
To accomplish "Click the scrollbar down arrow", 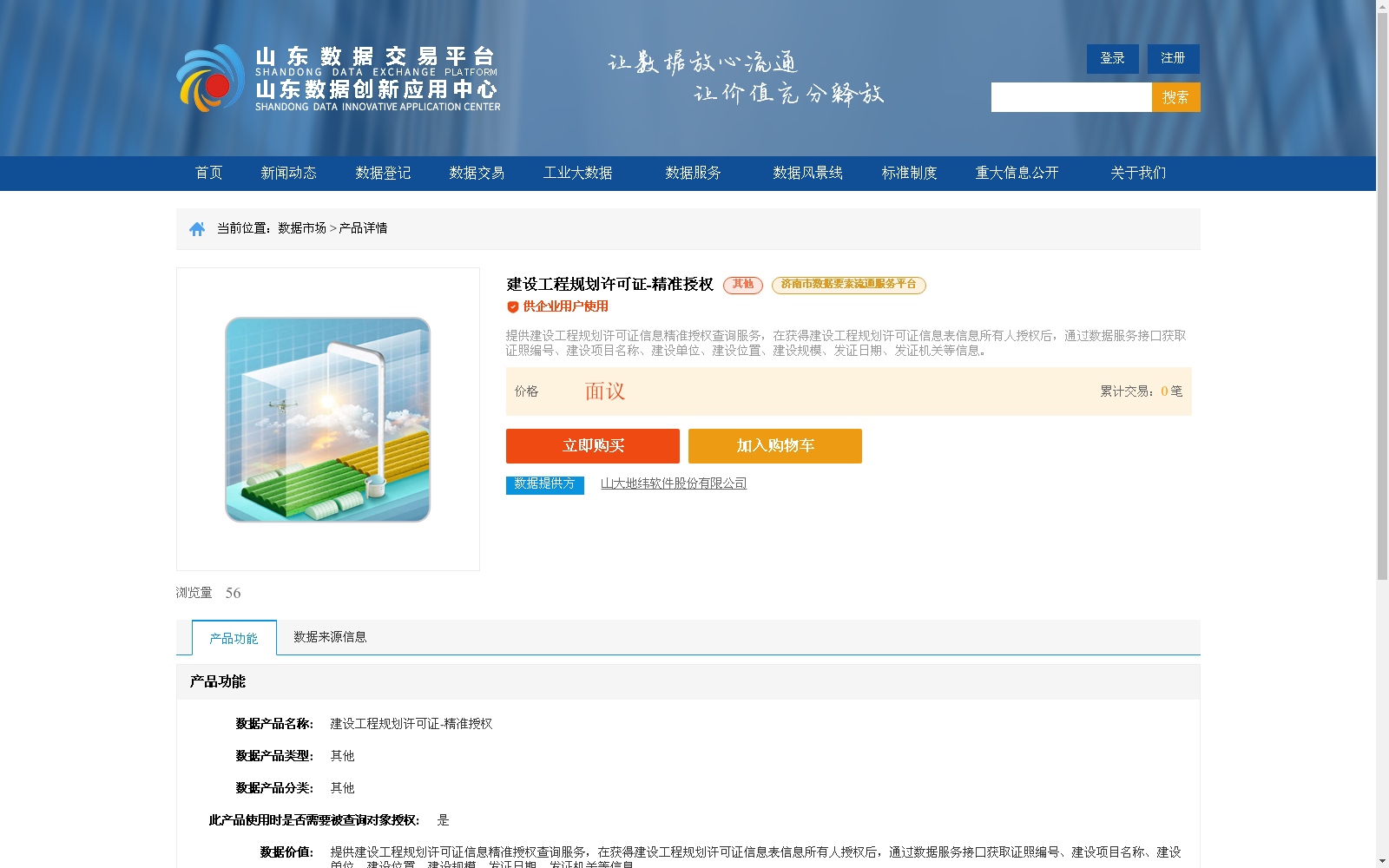I will [x=1382, y=861].
